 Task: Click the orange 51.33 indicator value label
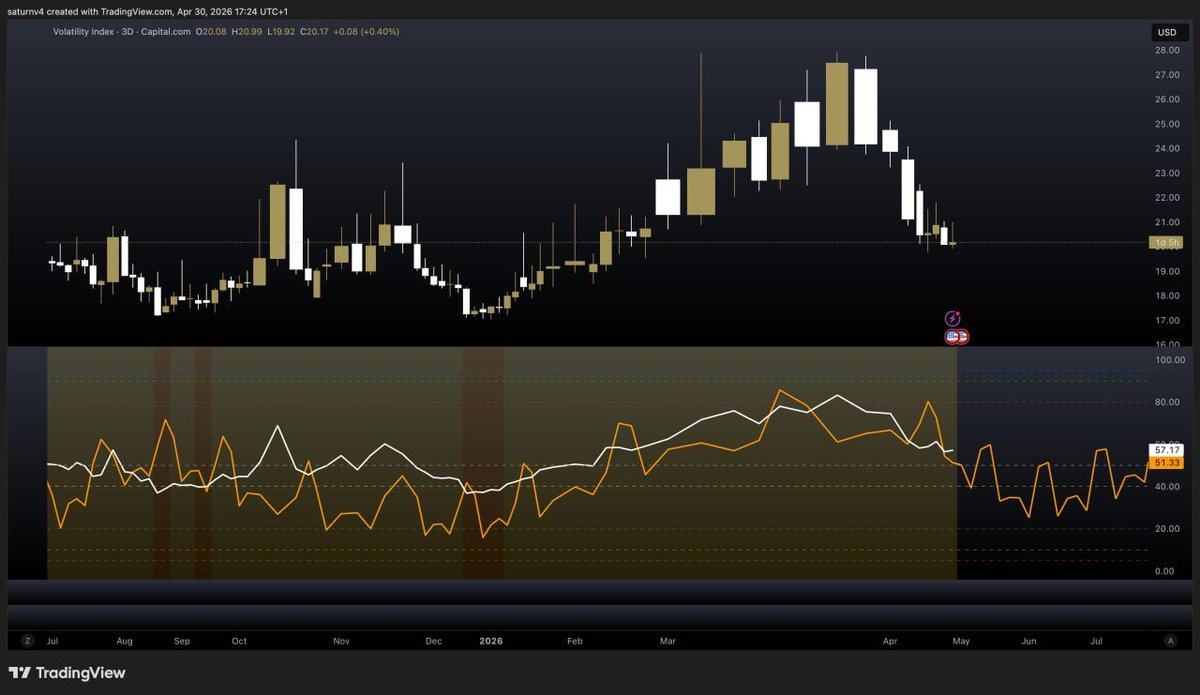(x=1167, y=463)
